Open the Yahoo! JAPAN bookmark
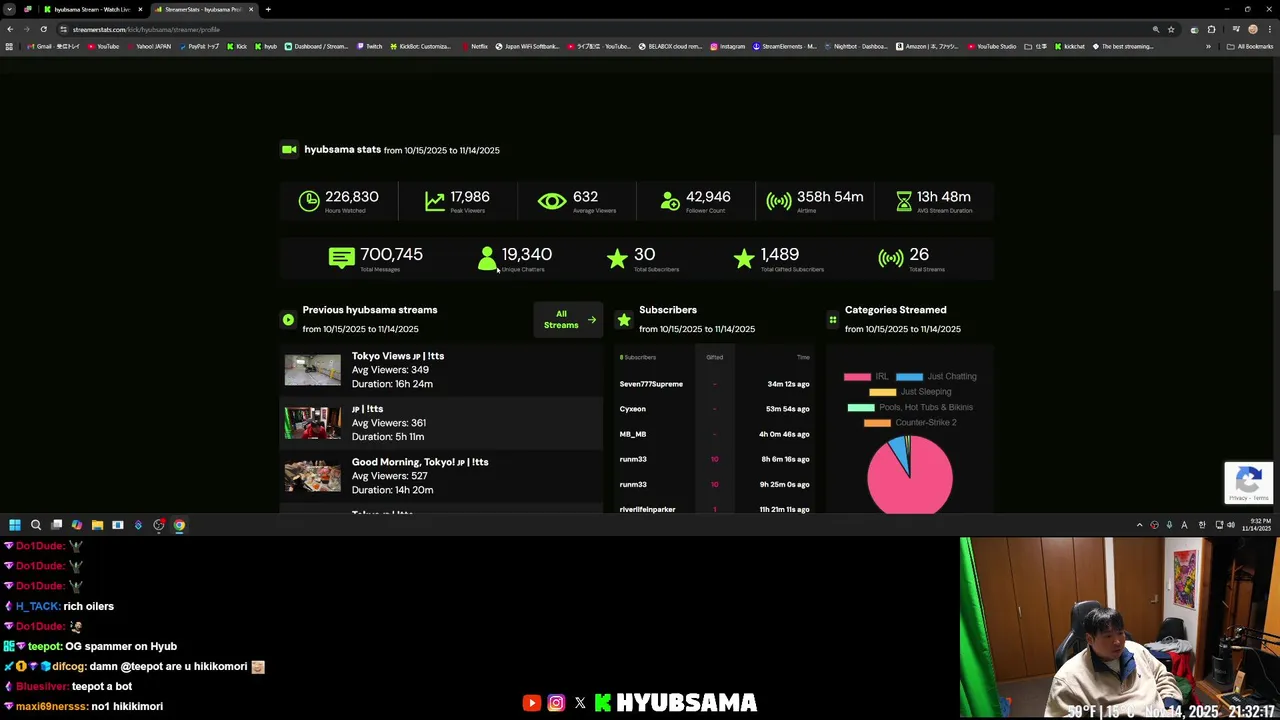The width and height of the screenshot is (1280, 720). (x=148, y=46)
